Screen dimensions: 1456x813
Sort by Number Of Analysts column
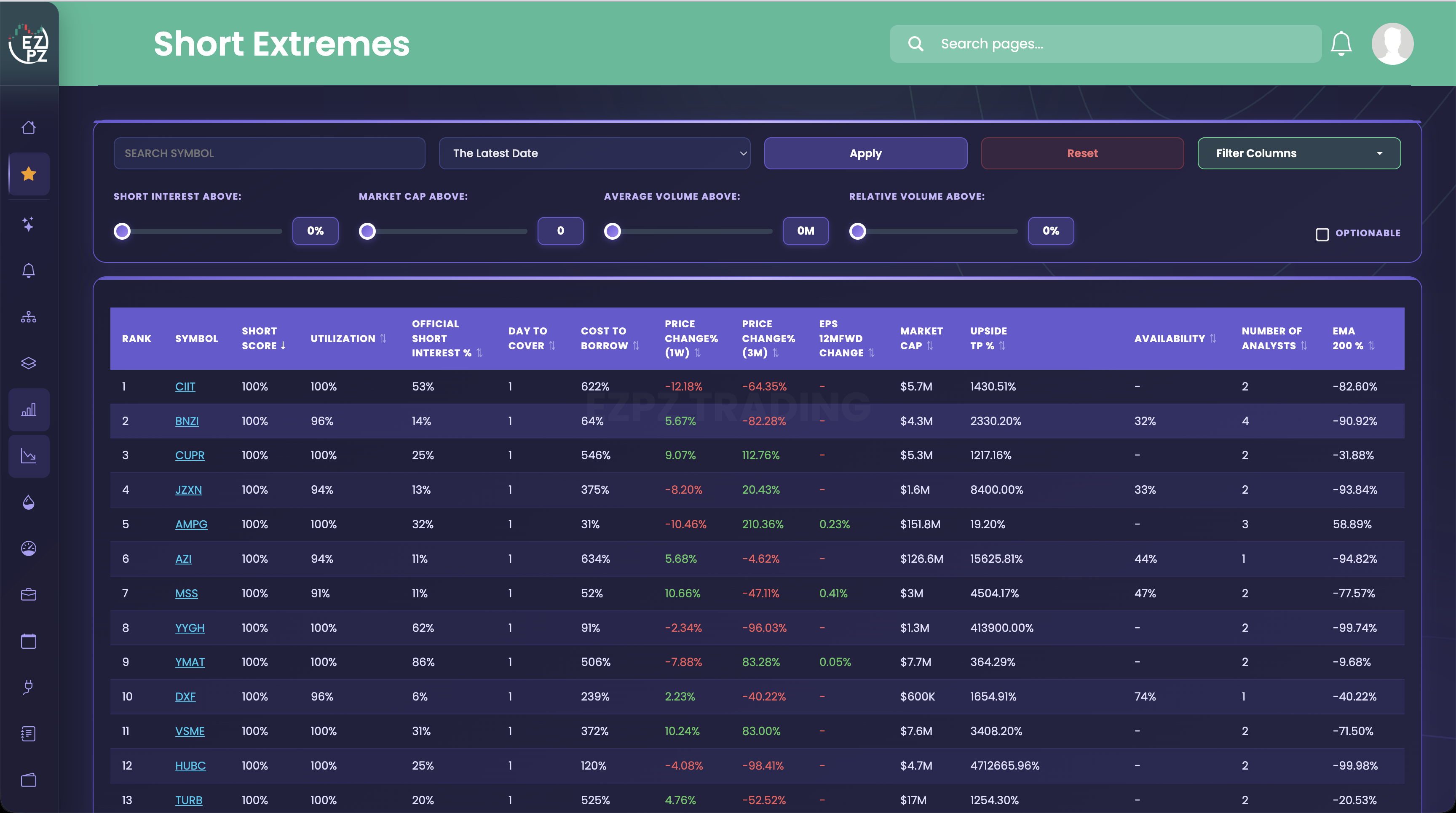[1303, 346]
